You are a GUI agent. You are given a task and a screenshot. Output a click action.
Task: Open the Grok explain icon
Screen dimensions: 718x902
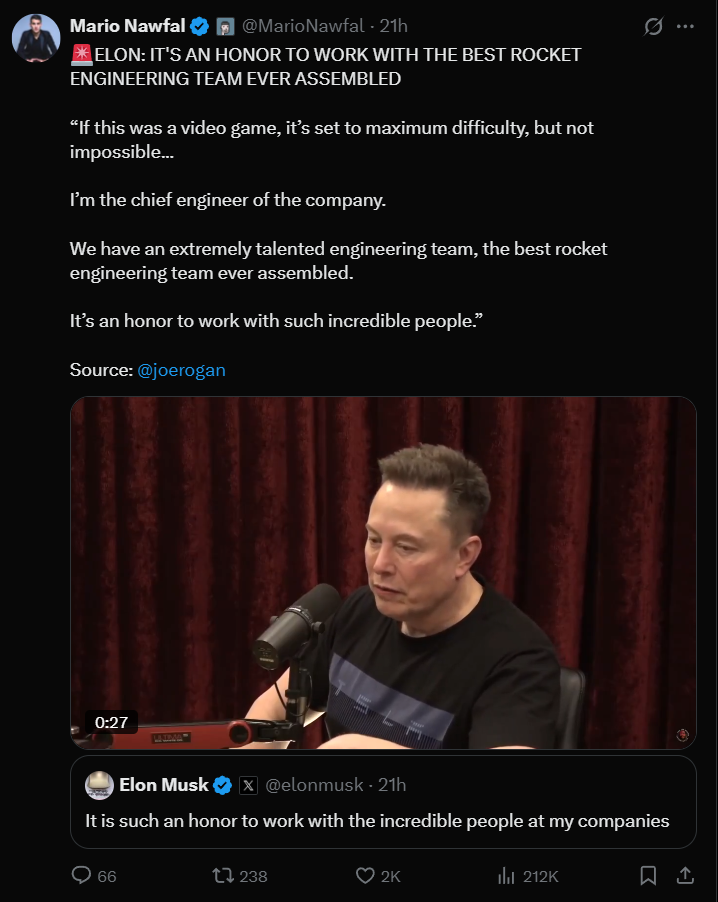tap(653, 27)
